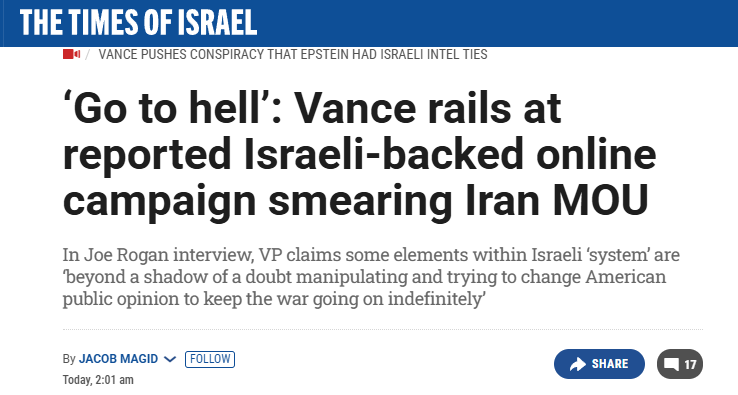Click the 'Today, 2:01 am' timestamp

(98, 379)
